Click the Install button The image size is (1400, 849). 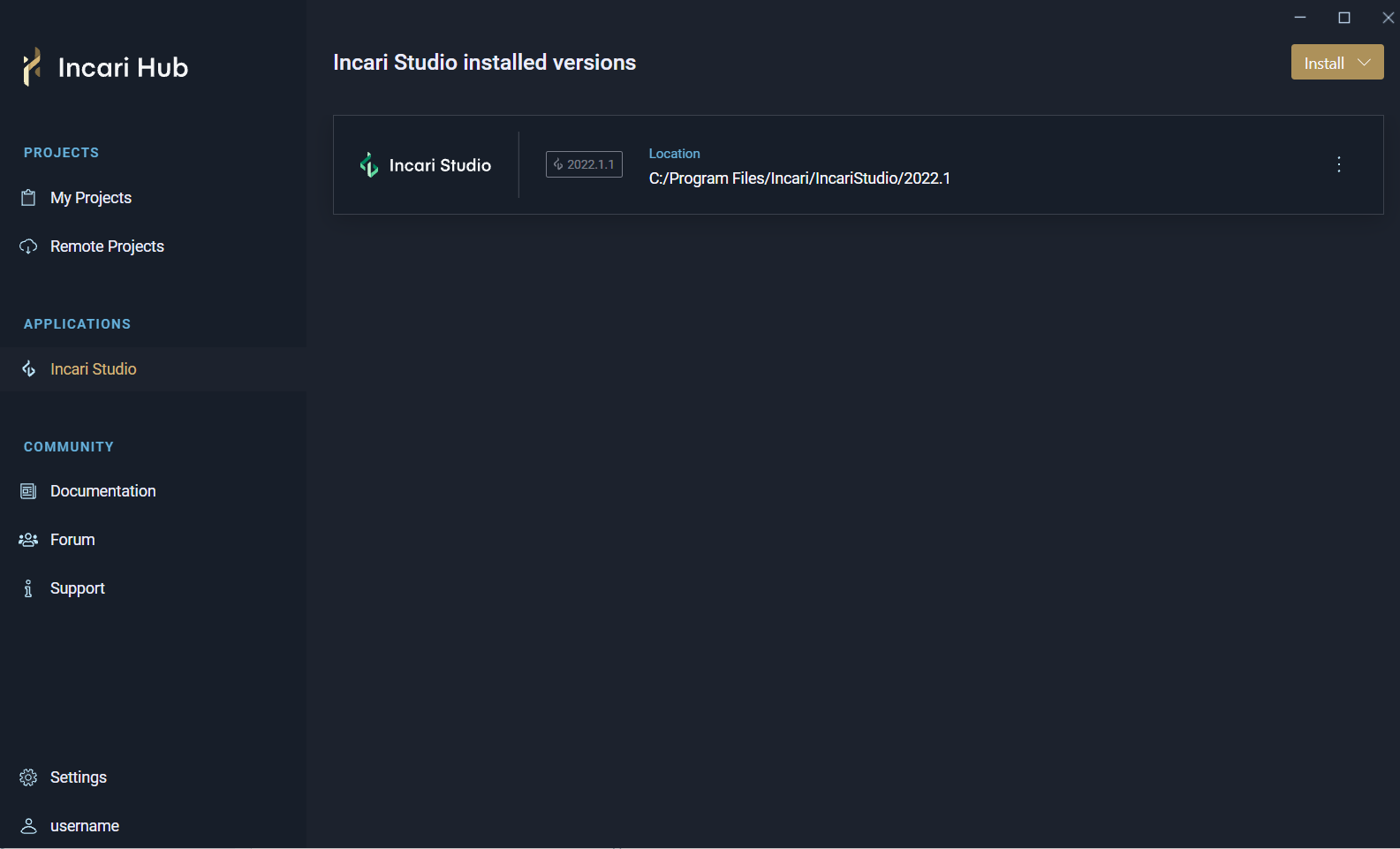(1337, 63)
